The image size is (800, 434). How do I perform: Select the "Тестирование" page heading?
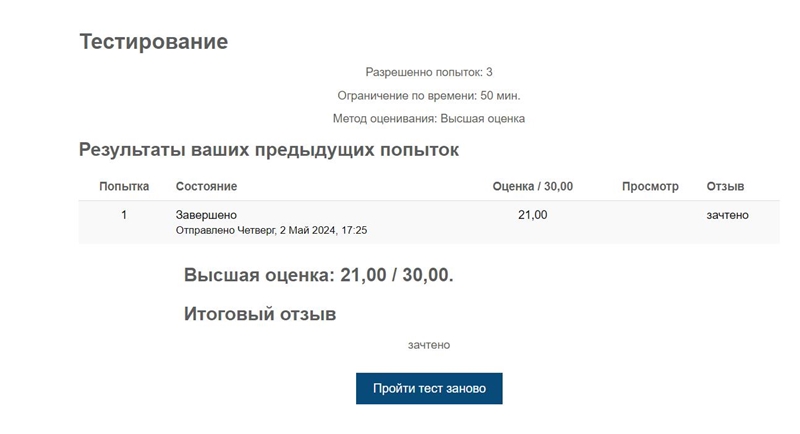pyautogui.click(x=154, y=41)
